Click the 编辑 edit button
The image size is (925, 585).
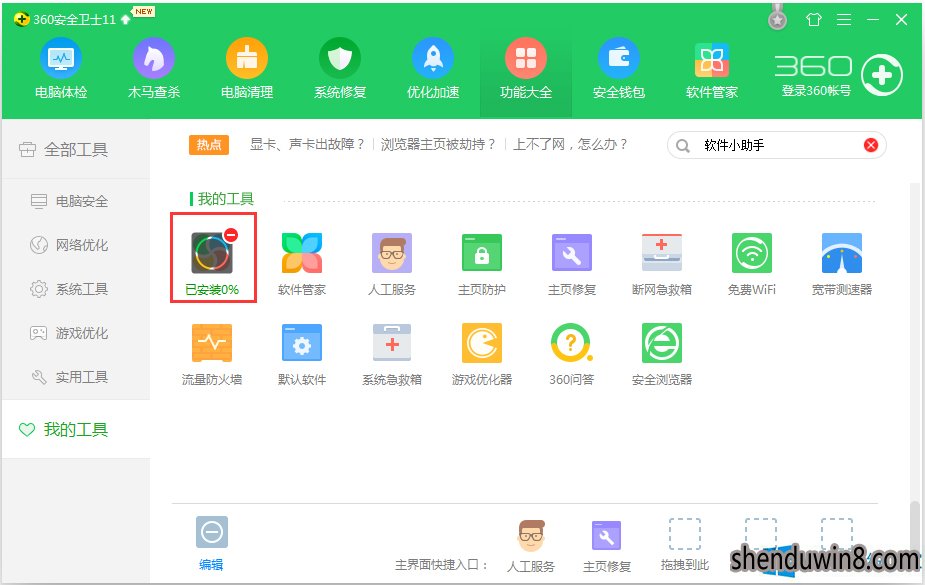211,544
